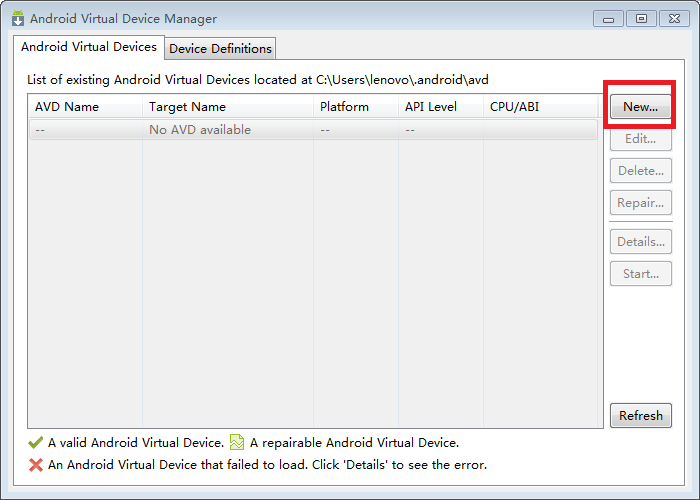Sort by the Target Name column header
The image size is (700, 500).
228,107
